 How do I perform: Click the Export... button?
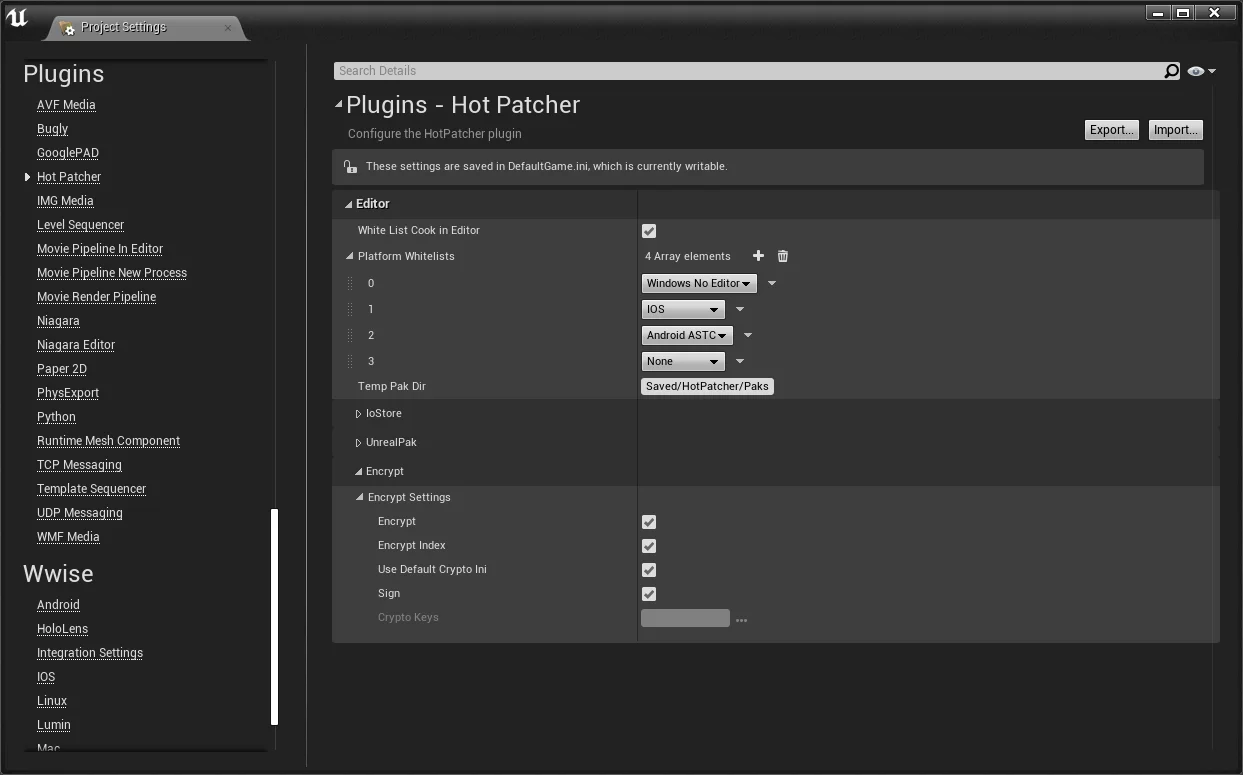coord(1111,130)
